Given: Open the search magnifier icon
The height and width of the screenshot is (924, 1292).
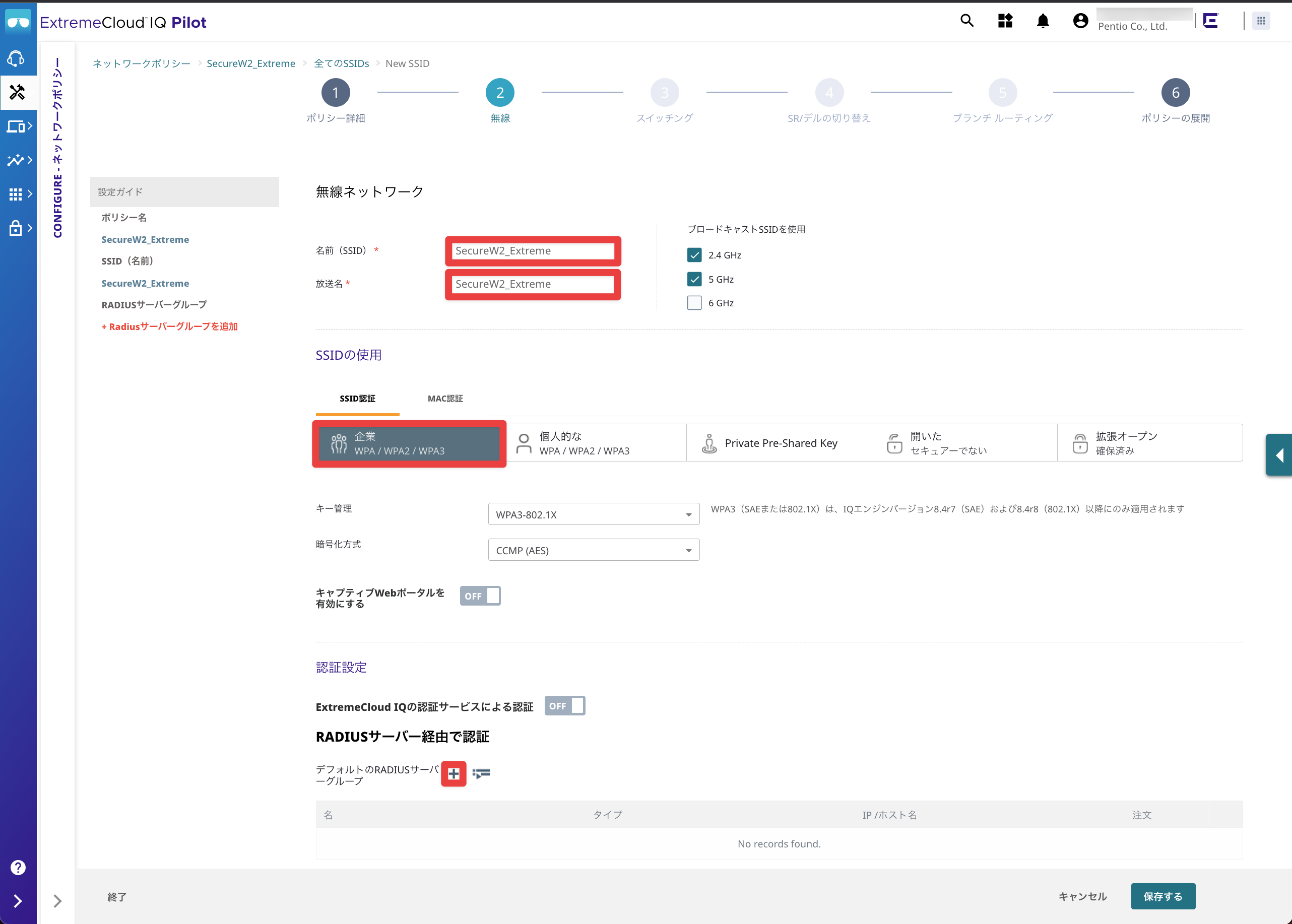Looking at the screenshot, I should tap(966, 21).
